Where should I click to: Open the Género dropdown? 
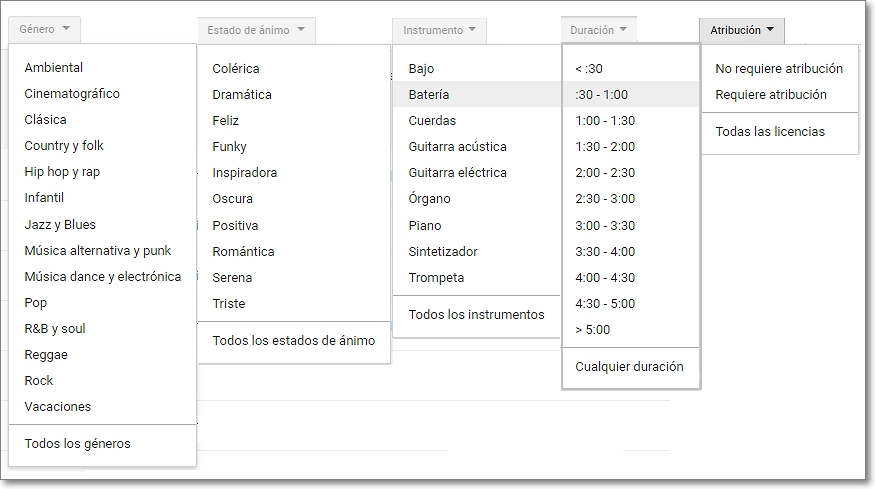click(x=44, y=30)
